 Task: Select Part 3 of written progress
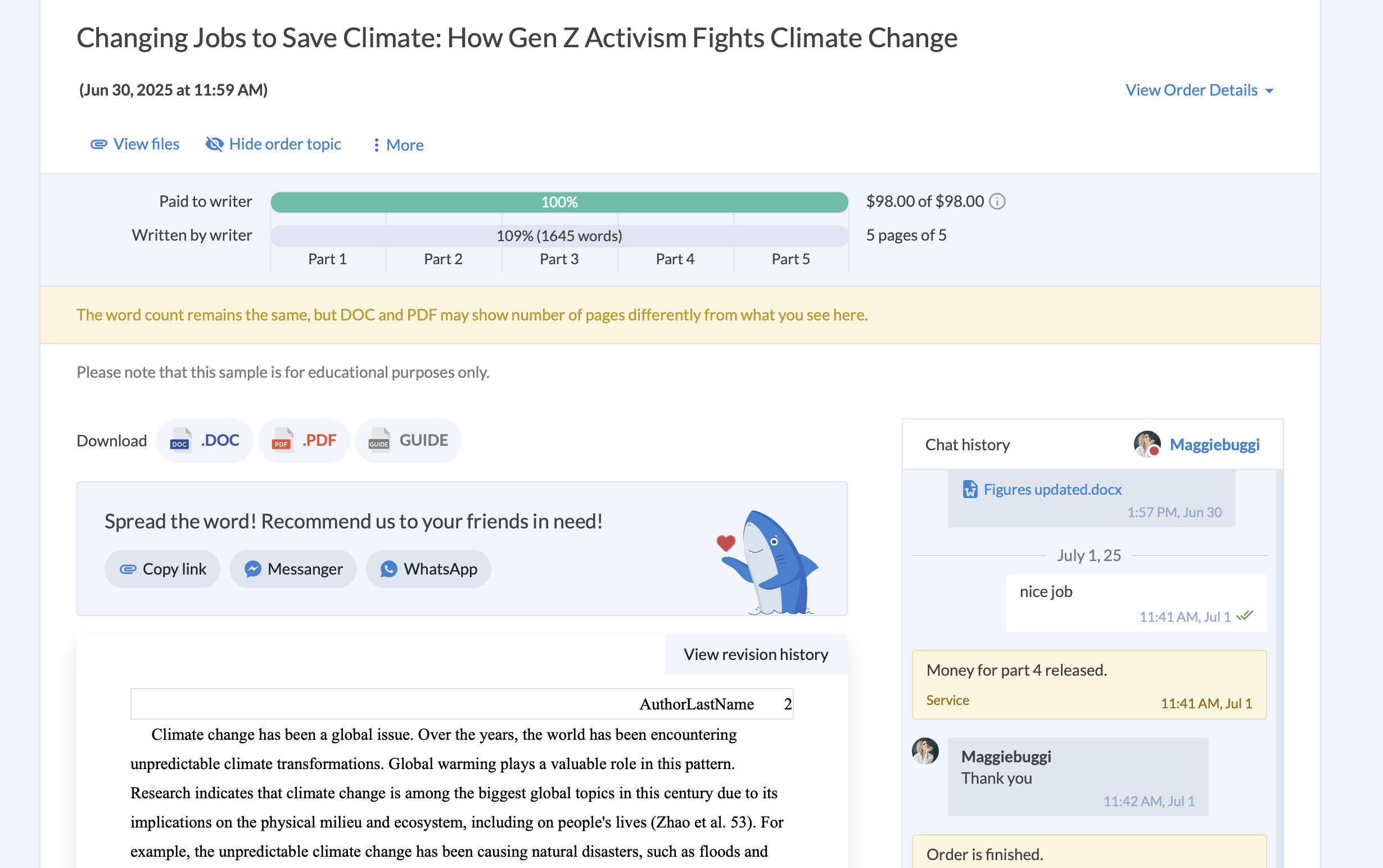coord(559,259)
